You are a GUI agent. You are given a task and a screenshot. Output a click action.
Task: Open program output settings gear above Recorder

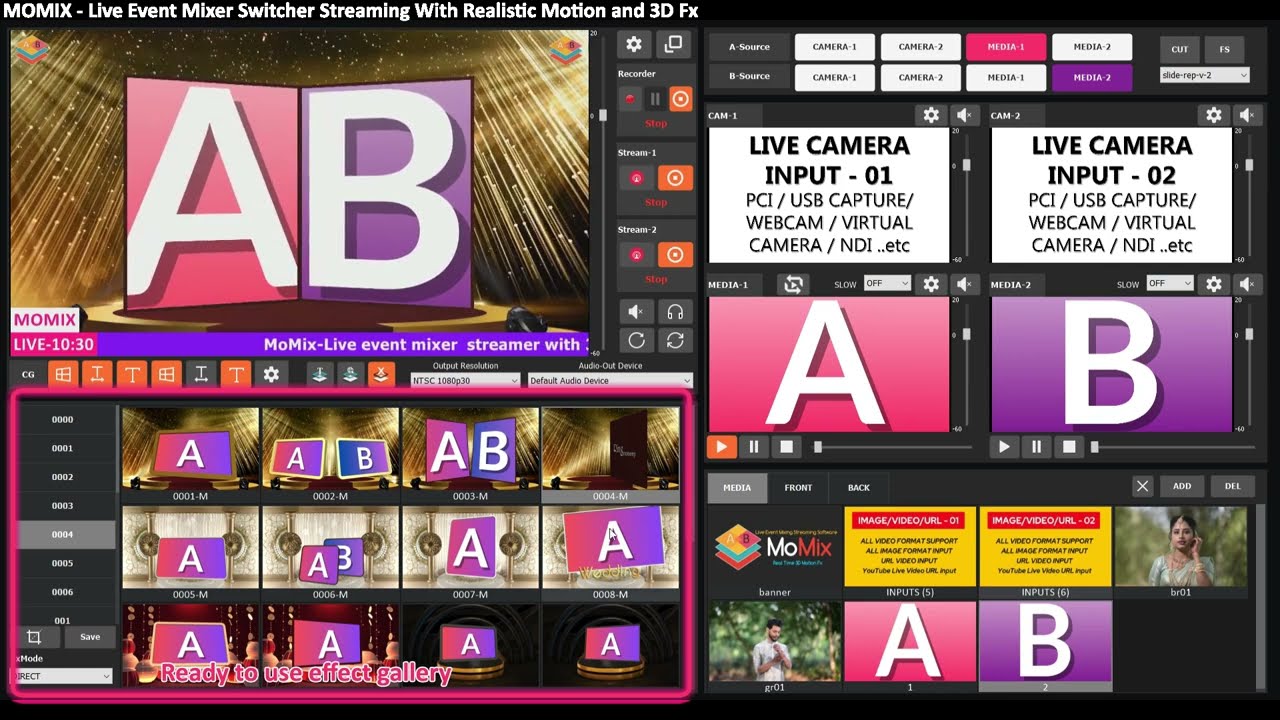635,44
